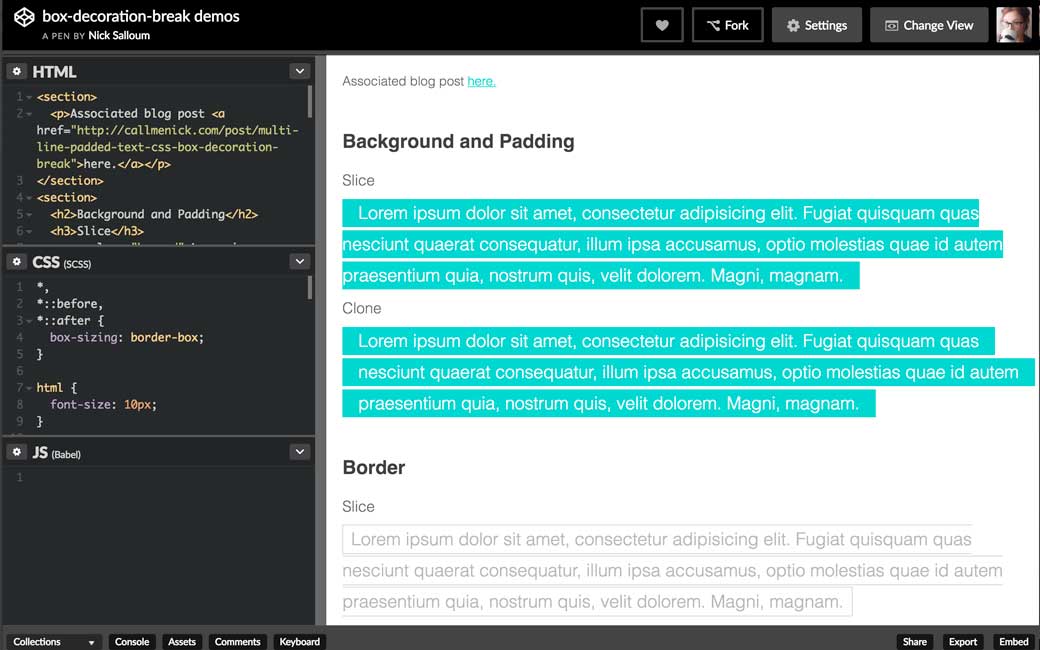Expand the HTML editor dropdown arrow
Viewport: 1040px width, 650px height.
[x=299, y=71]
